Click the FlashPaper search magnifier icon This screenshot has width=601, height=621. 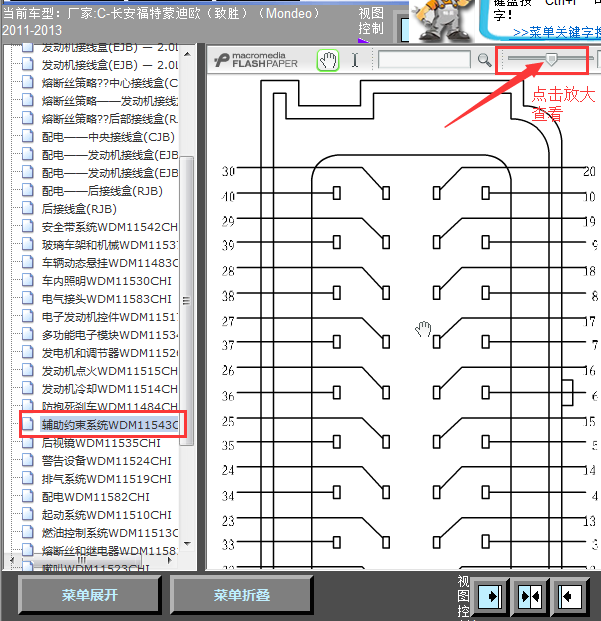pos(484,60)
